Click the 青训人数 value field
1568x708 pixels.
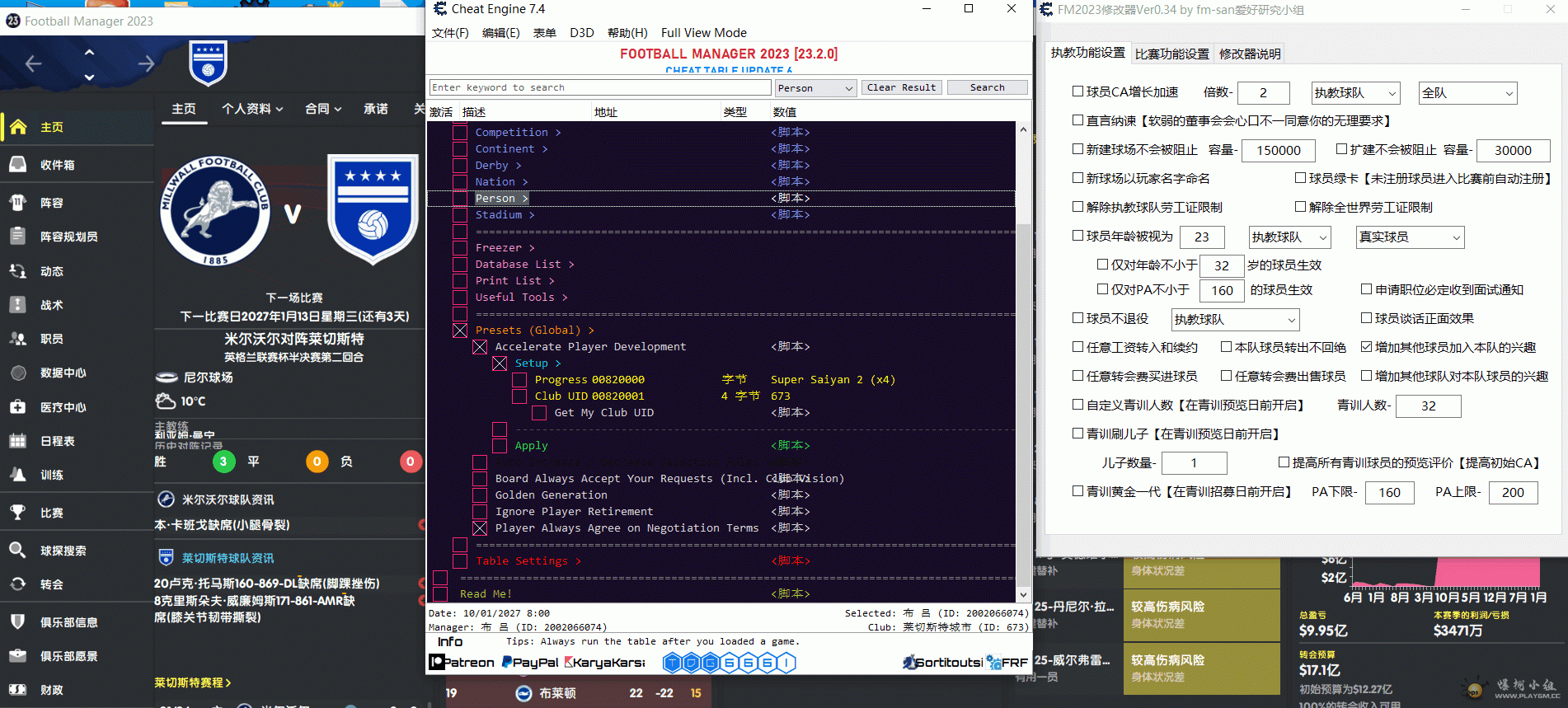[x=1429, y=406]
